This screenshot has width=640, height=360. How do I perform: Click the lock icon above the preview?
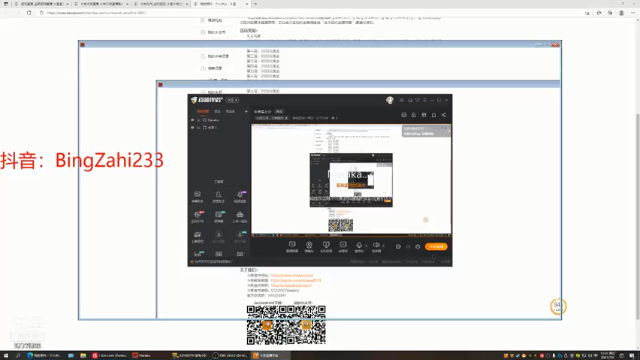pos(413,115)
